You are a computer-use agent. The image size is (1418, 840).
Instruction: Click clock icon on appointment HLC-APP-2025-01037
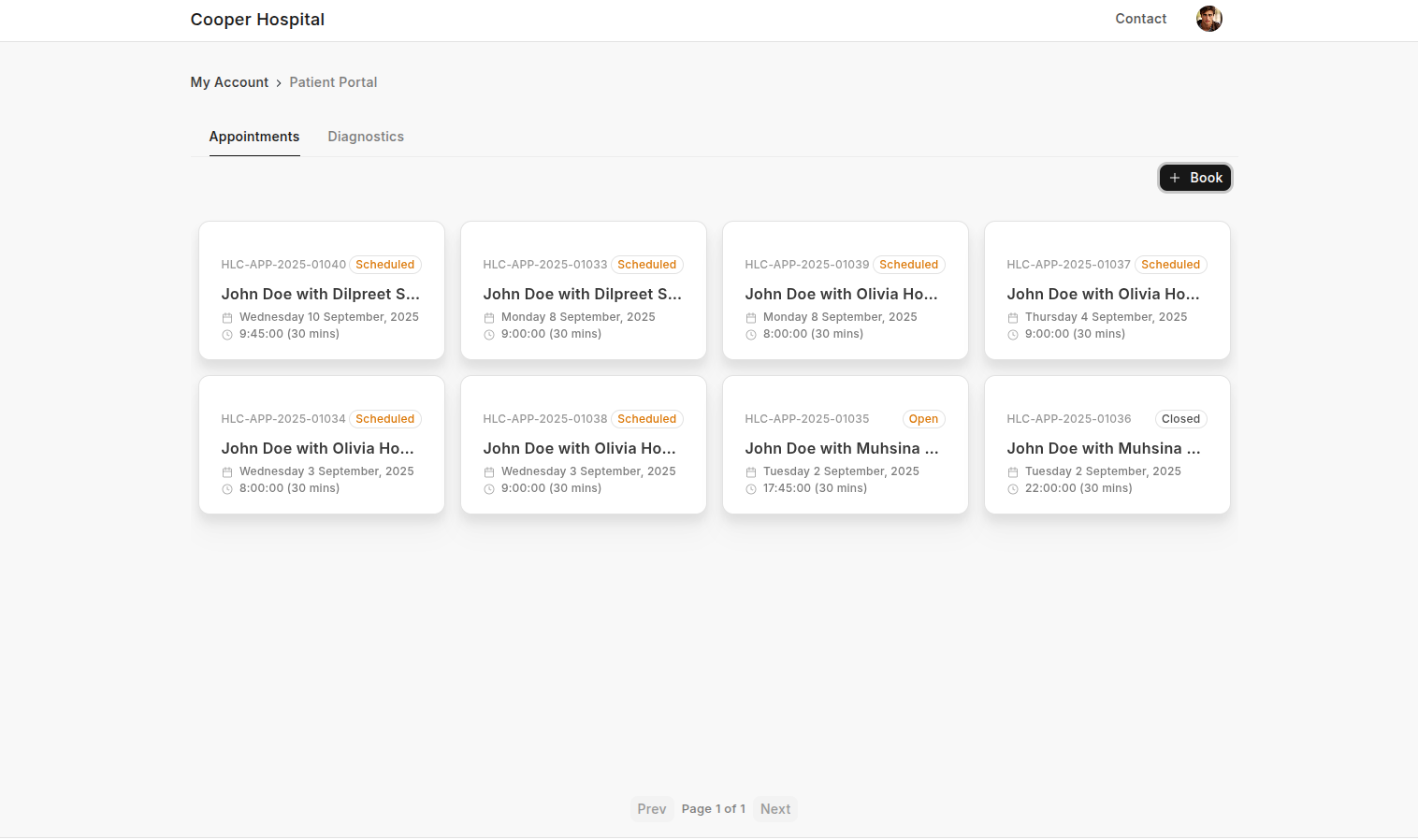(x=1013, y=335)
